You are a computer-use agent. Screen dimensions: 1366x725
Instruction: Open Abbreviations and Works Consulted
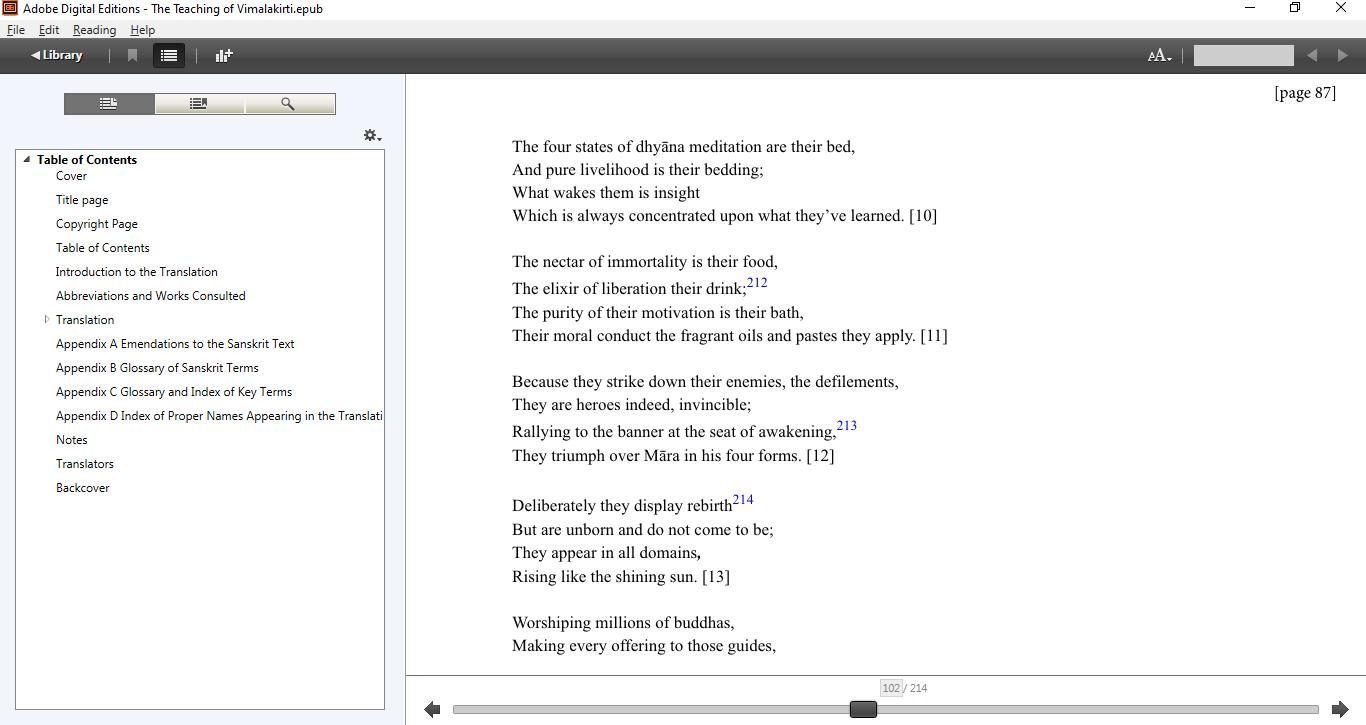click(150, 296)
